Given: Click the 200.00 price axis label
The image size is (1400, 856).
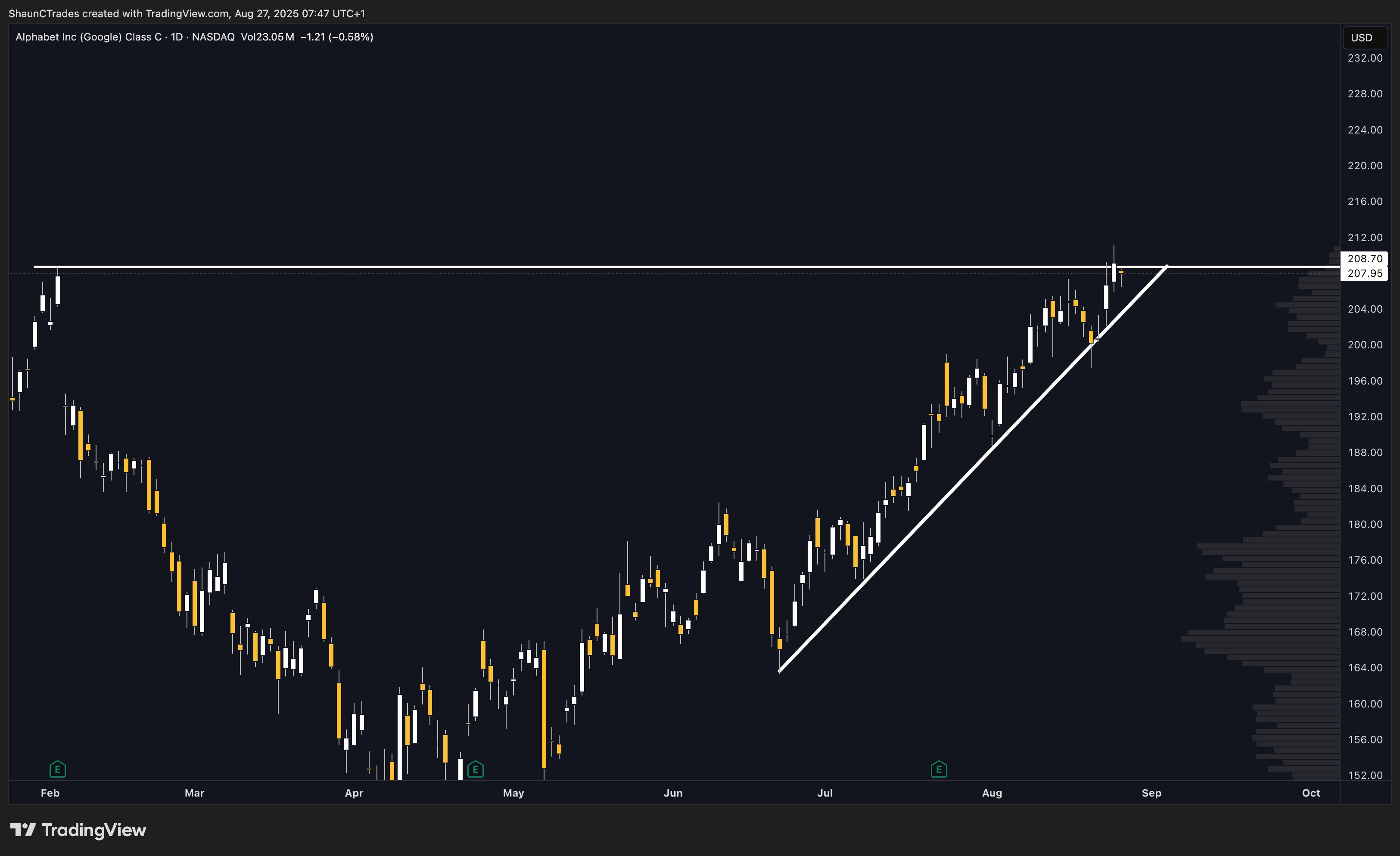Looking at the screenshot, I should pos(1366,345).
